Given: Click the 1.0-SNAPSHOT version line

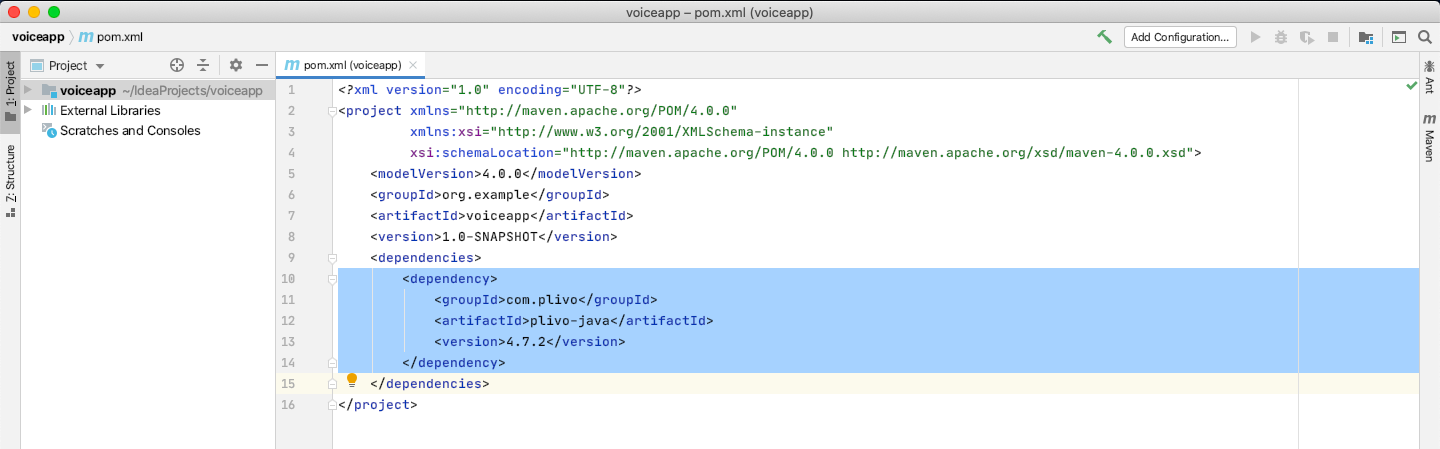Looking at the screenshot, I should pyautogui.click(x=493, y=237).
